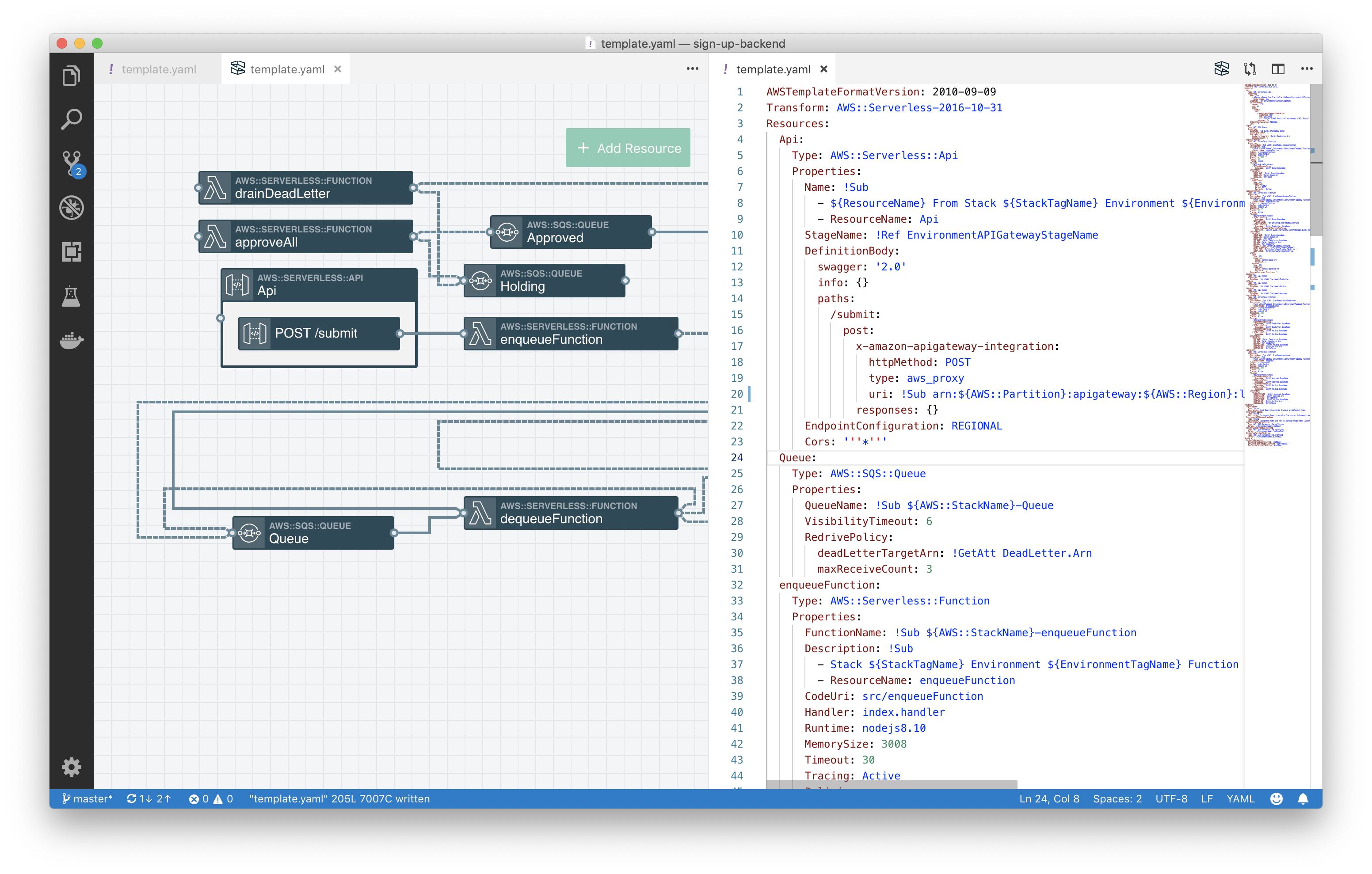Click the queue icon on the Approved node
The height and width of the screenshot is (874, 1372).
(x=507, y=232)
